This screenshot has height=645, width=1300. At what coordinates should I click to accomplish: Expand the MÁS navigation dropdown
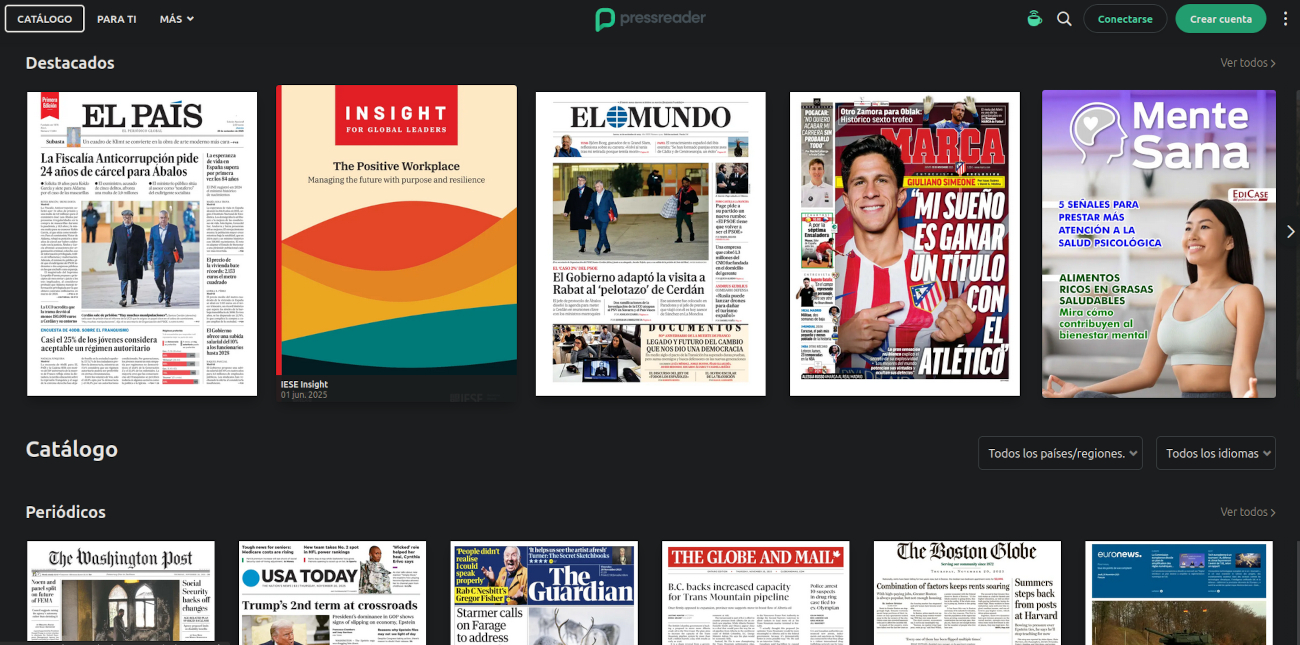[x=176, y=18]
